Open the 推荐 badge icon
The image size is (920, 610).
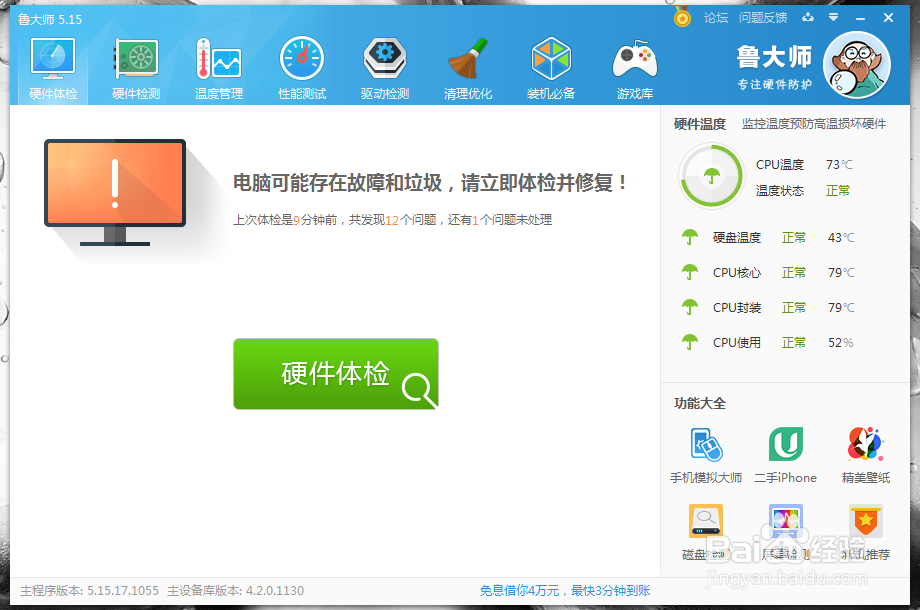tap(865, 521)
